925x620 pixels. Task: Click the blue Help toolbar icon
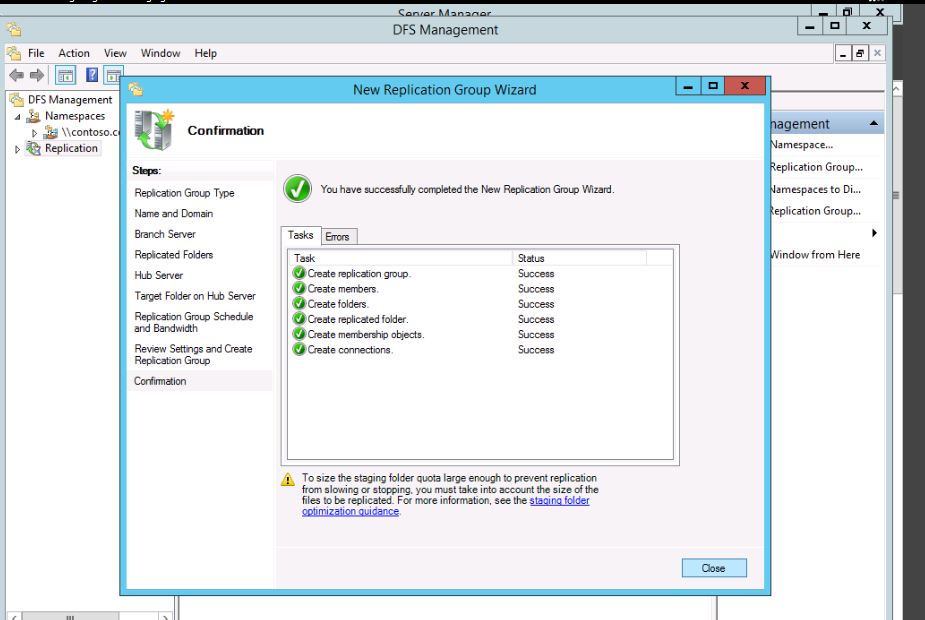pos(92,76)
